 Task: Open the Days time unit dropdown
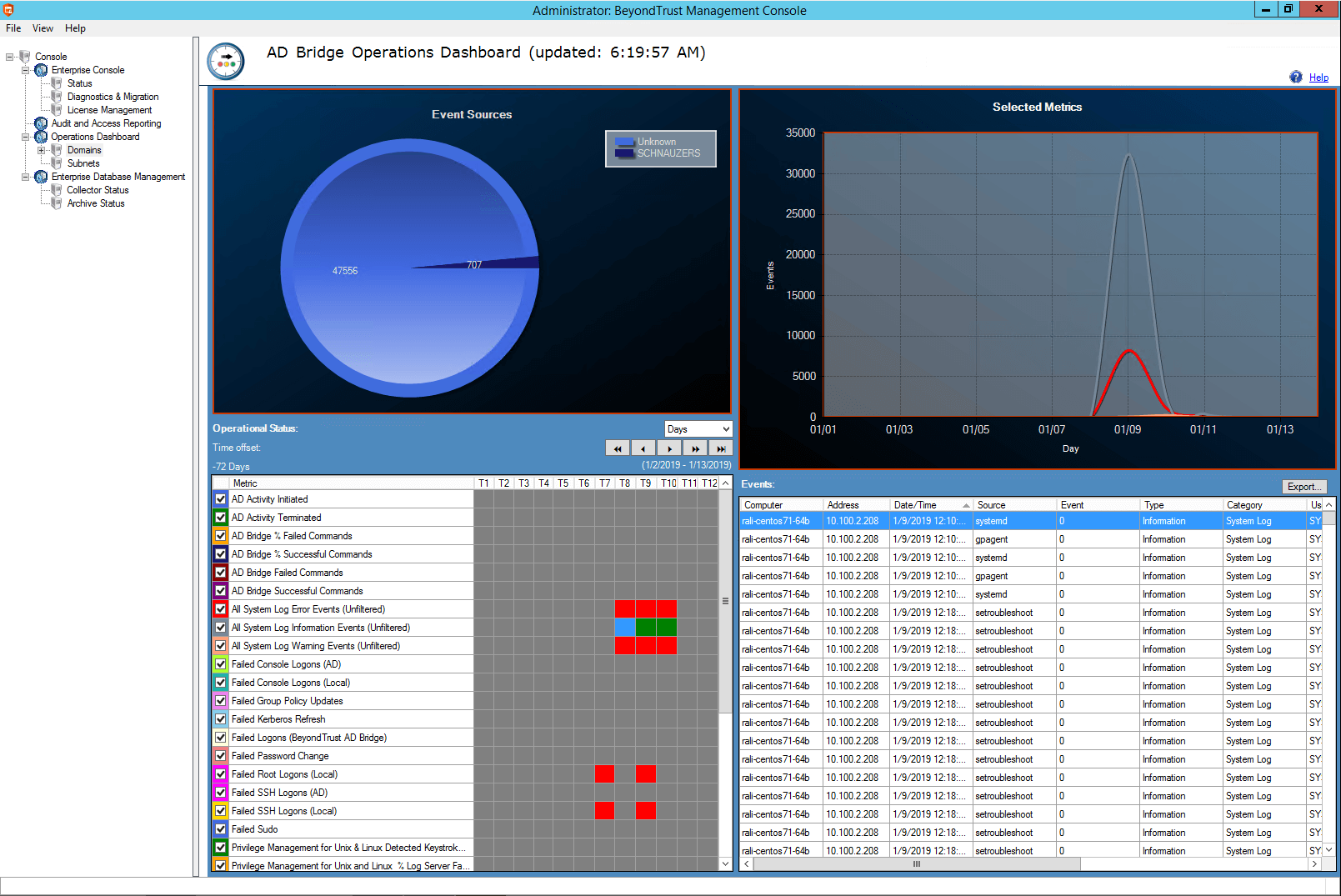click(x=698, y=429)
